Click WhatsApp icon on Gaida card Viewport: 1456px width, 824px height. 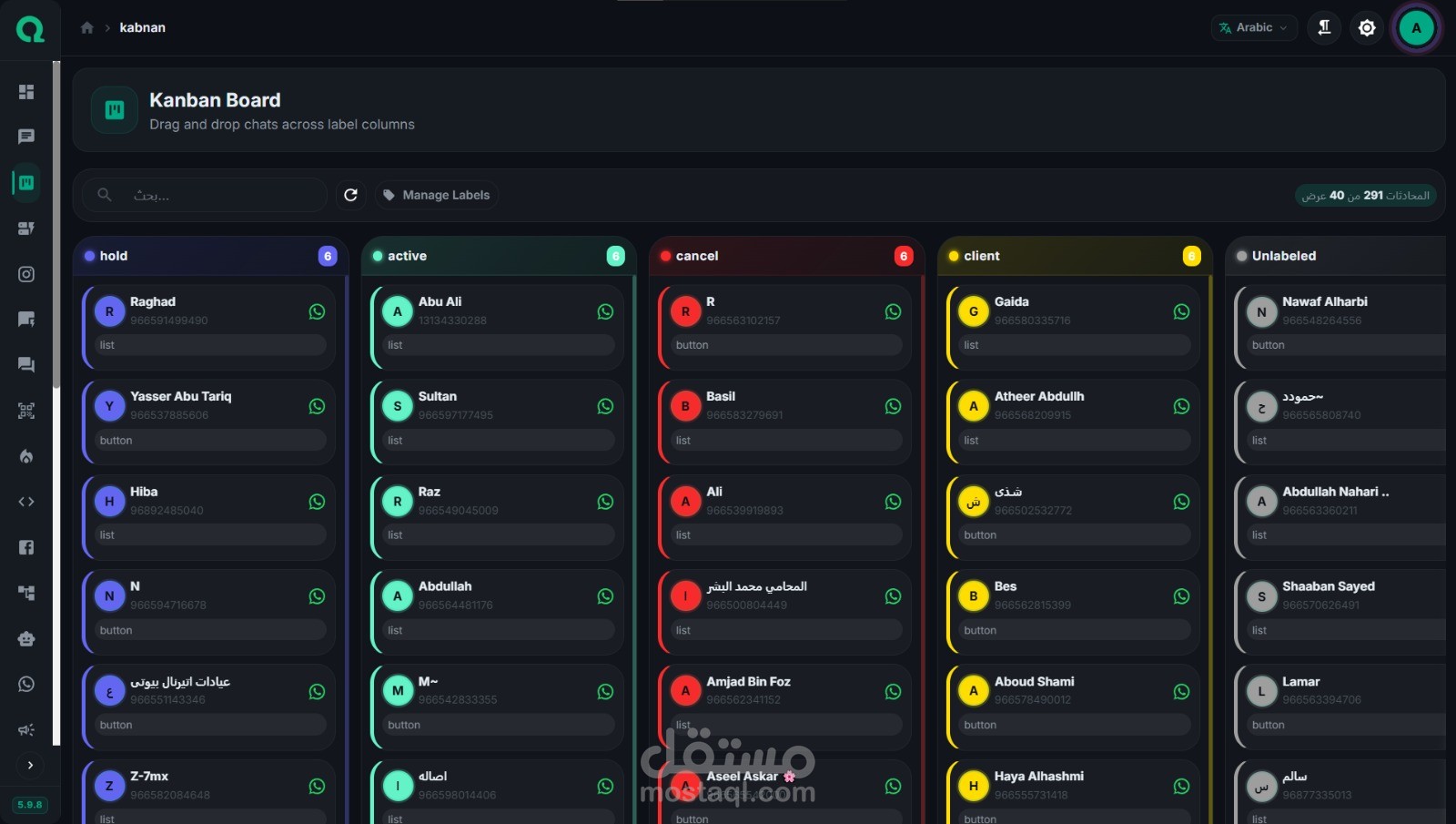[x=1181, y=311]
